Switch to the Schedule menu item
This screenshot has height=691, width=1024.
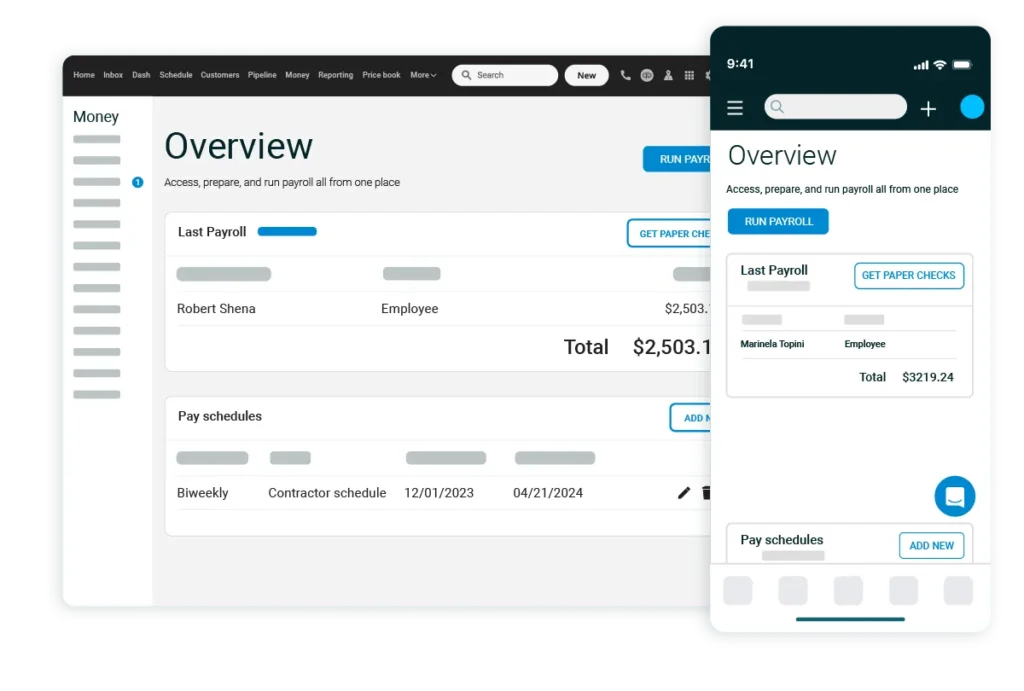pyautogui.click(x=176, y=75)
